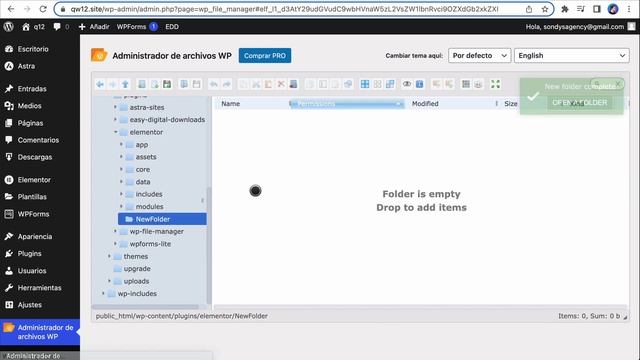The height and width of the screenshot is (360, 640).
Task: Open Administrador de archivos WP menu
Action: (40, 332)
